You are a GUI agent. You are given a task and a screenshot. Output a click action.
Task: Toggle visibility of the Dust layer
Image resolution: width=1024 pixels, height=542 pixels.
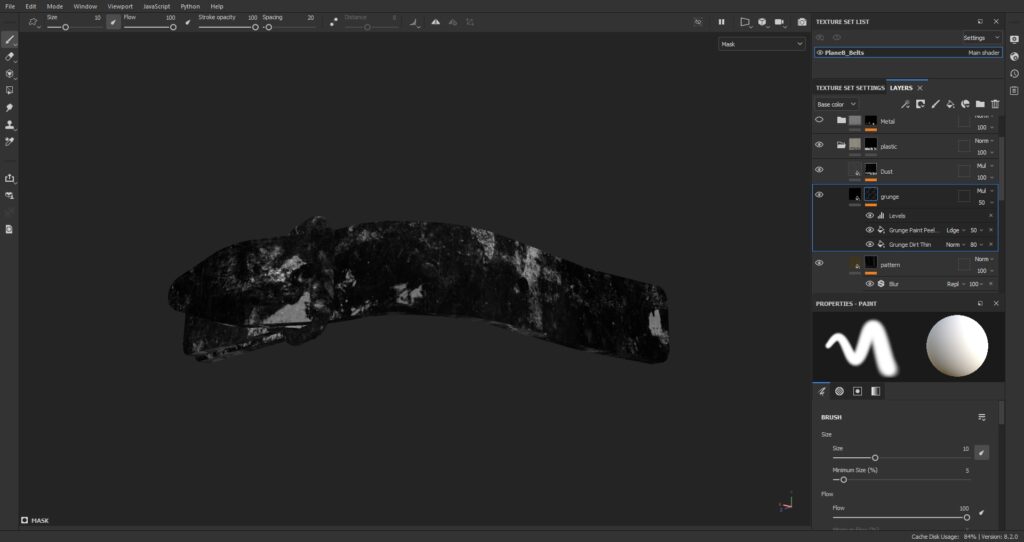click(819, 170)
